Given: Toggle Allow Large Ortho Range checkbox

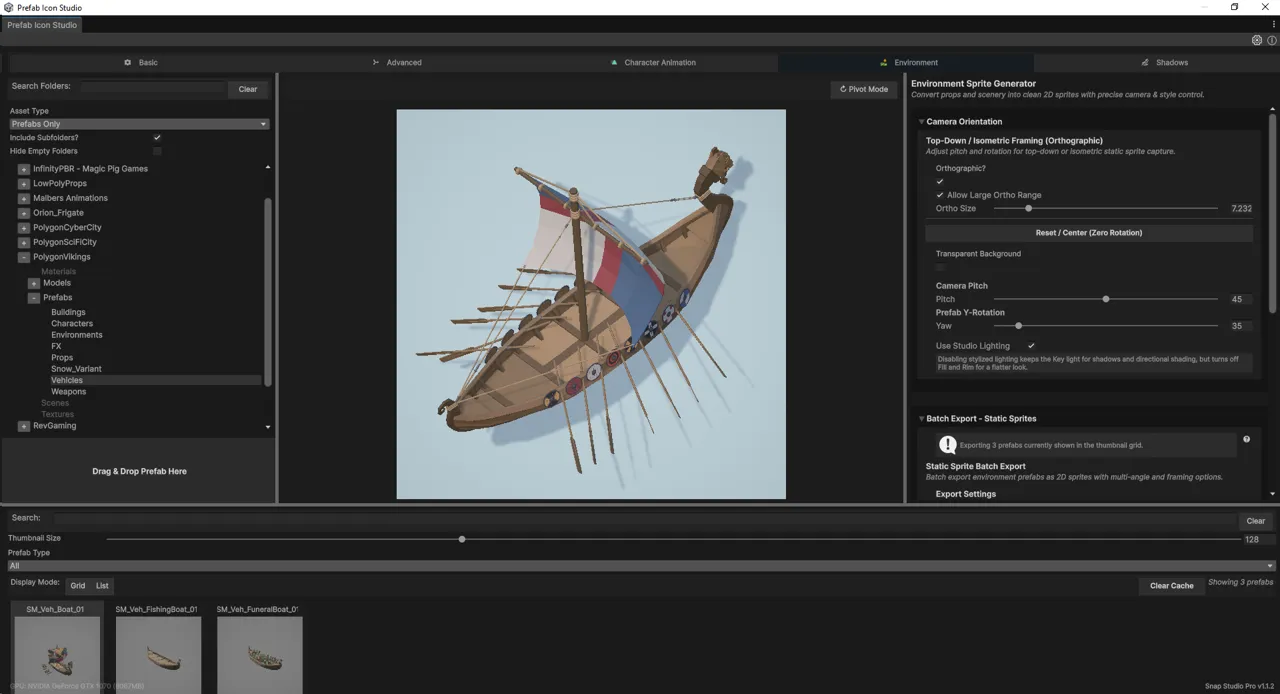Looking at the screenshot, I should pos(940,195).
